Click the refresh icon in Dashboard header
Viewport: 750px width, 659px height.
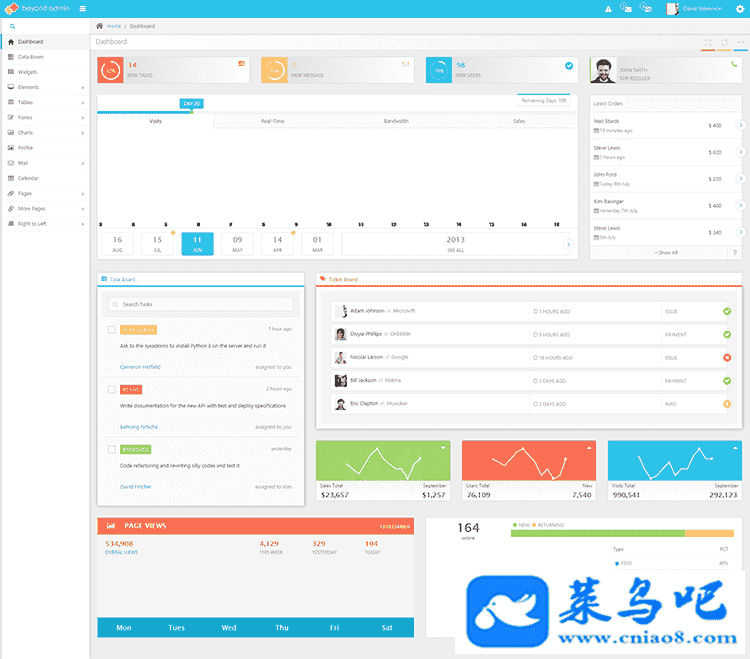(724, 43)
